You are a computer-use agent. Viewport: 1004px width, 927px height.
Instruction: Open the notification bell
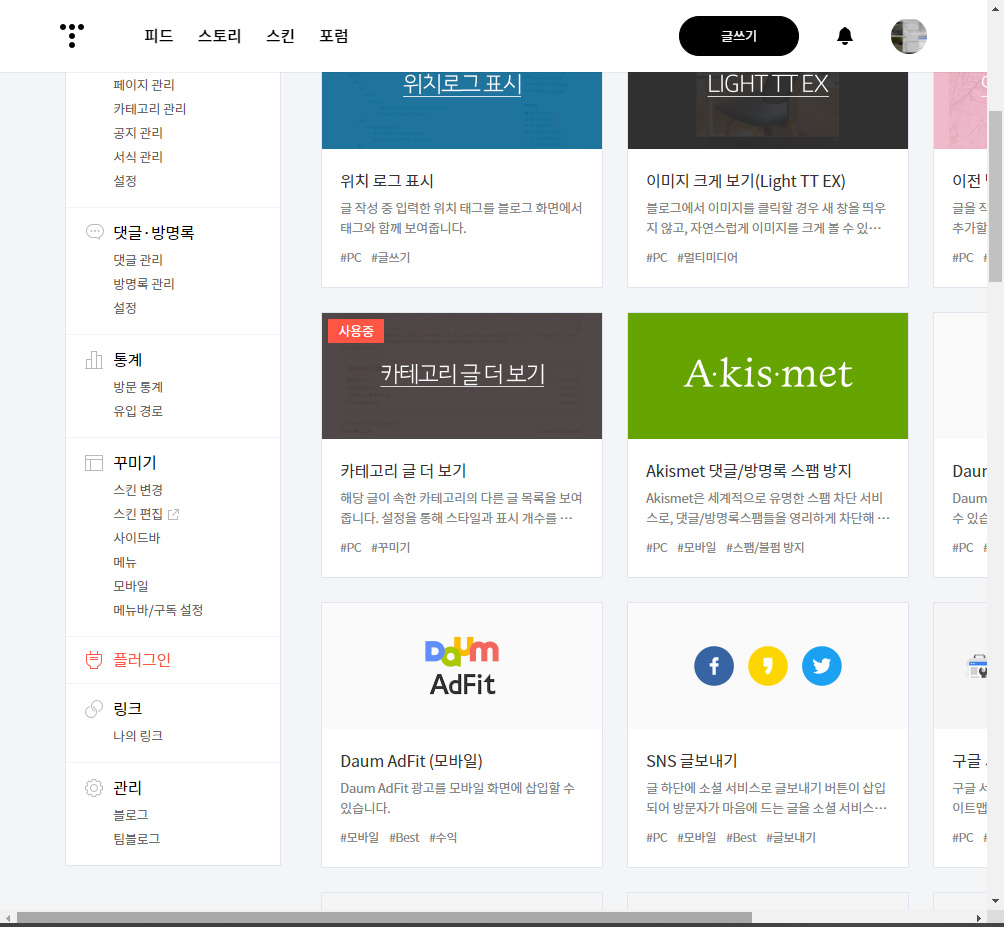point(845,36)
